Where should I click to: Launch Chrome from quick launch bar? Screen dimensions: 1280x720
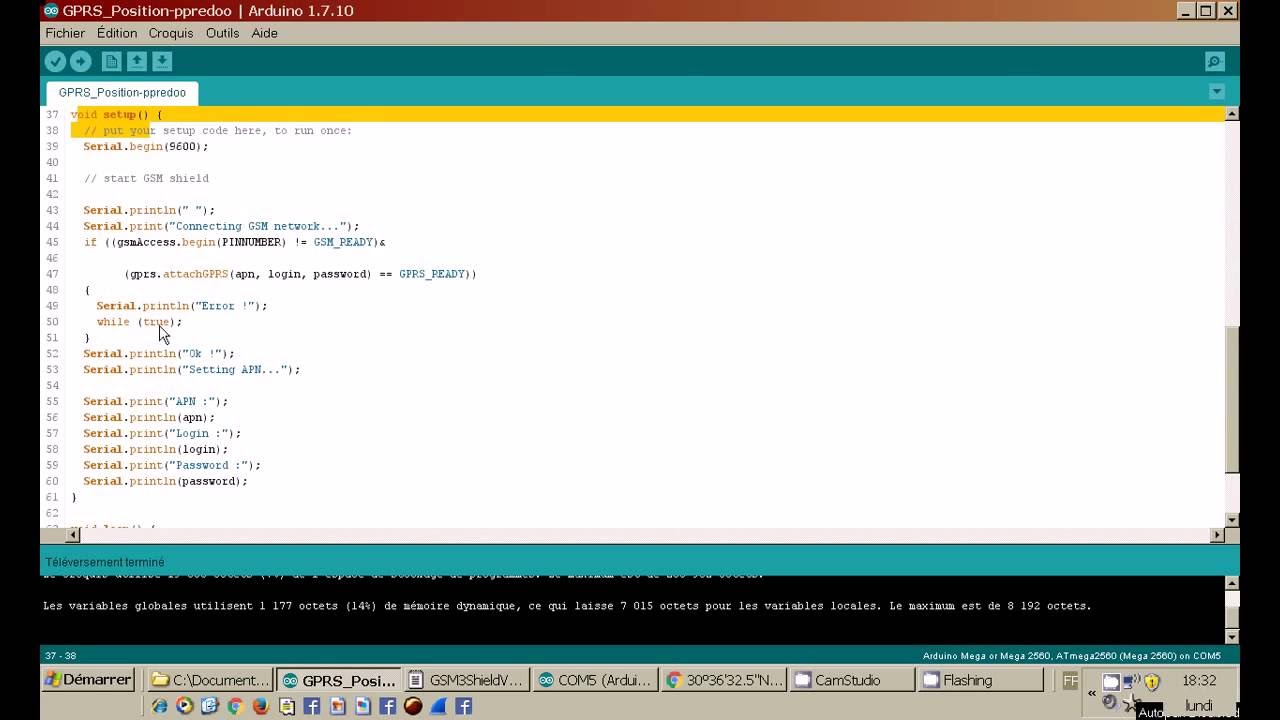(x=235, y=706)
